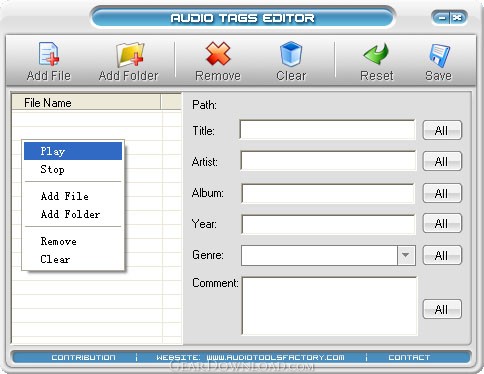This screenshot has width=484, height=374.
Task: Click the File Name column header
Action: pyautogui.click(x=86, y=102)
